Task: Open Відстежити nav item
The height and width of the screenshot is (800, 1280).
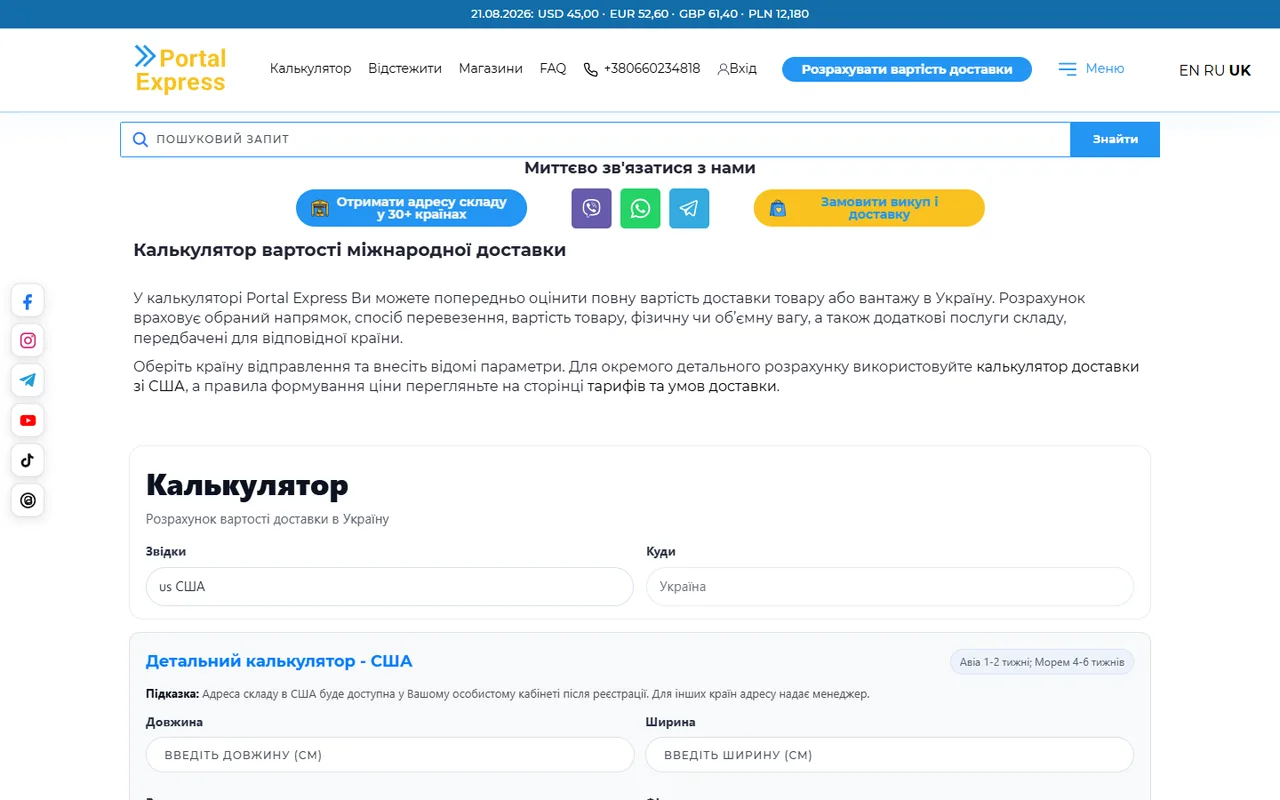Action: point(405,69)
